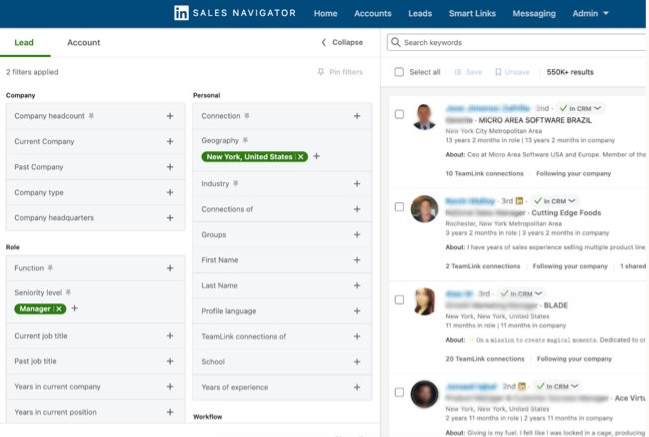Select the Ace Virtual lead checkbox
The image size is (649, 437).
(x=399, y=392)
